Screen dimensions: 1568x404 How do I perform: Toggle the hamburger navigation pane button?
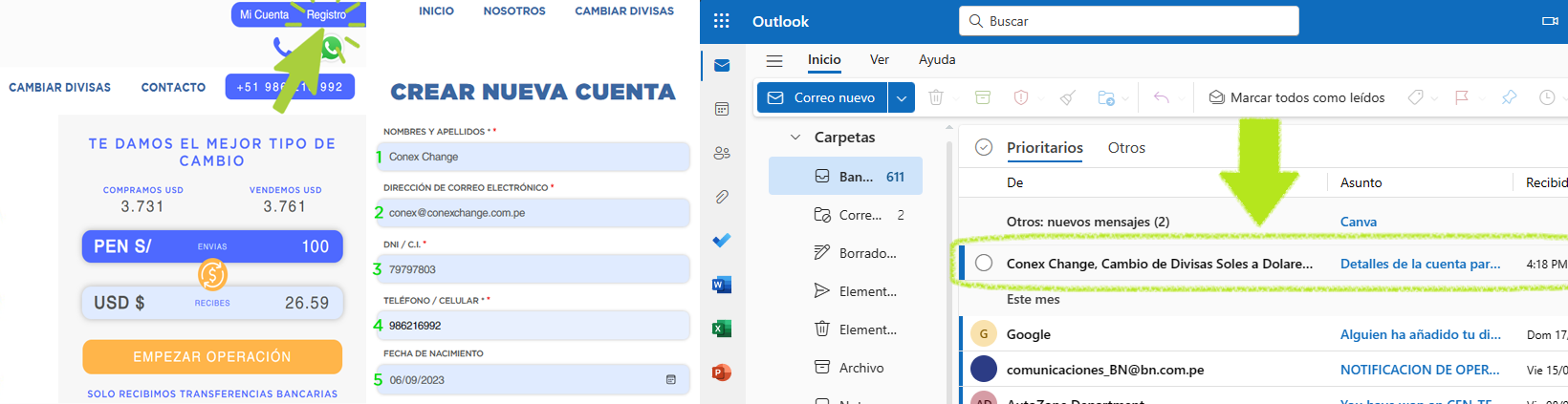pos(774,60)
